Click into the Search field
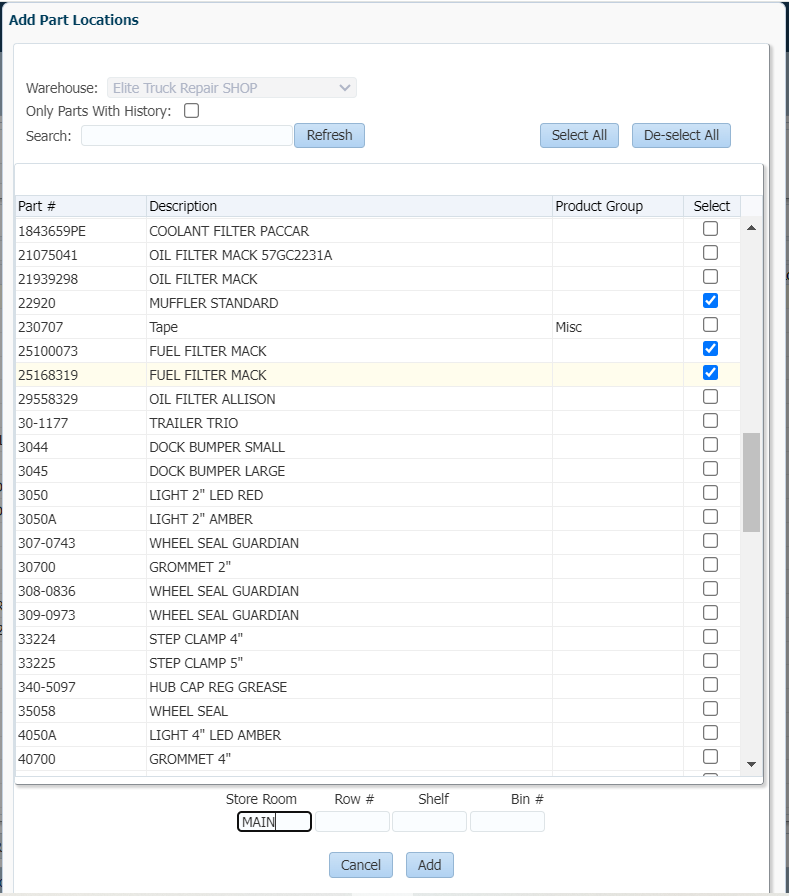This screenshot has width=789, height=896. click(187, 136)
